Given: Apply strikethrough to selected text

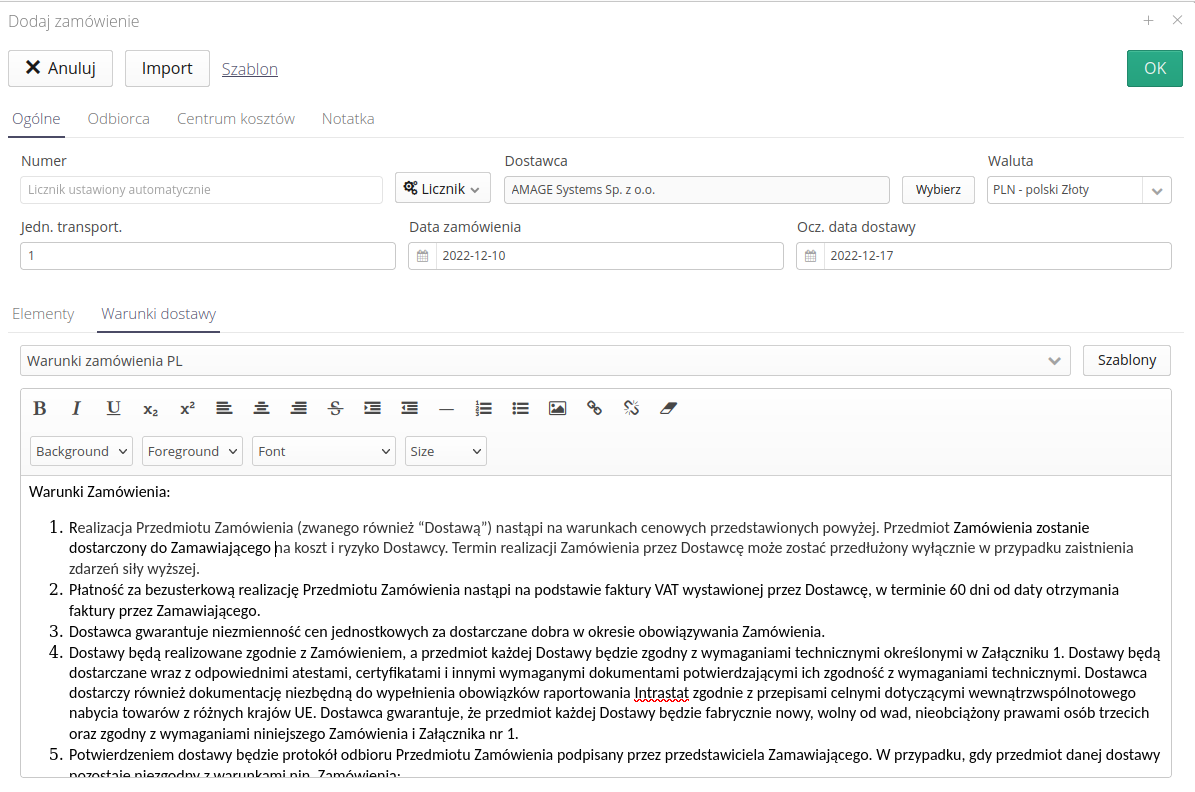Looking at the screenshot, I should coord(335,408).
